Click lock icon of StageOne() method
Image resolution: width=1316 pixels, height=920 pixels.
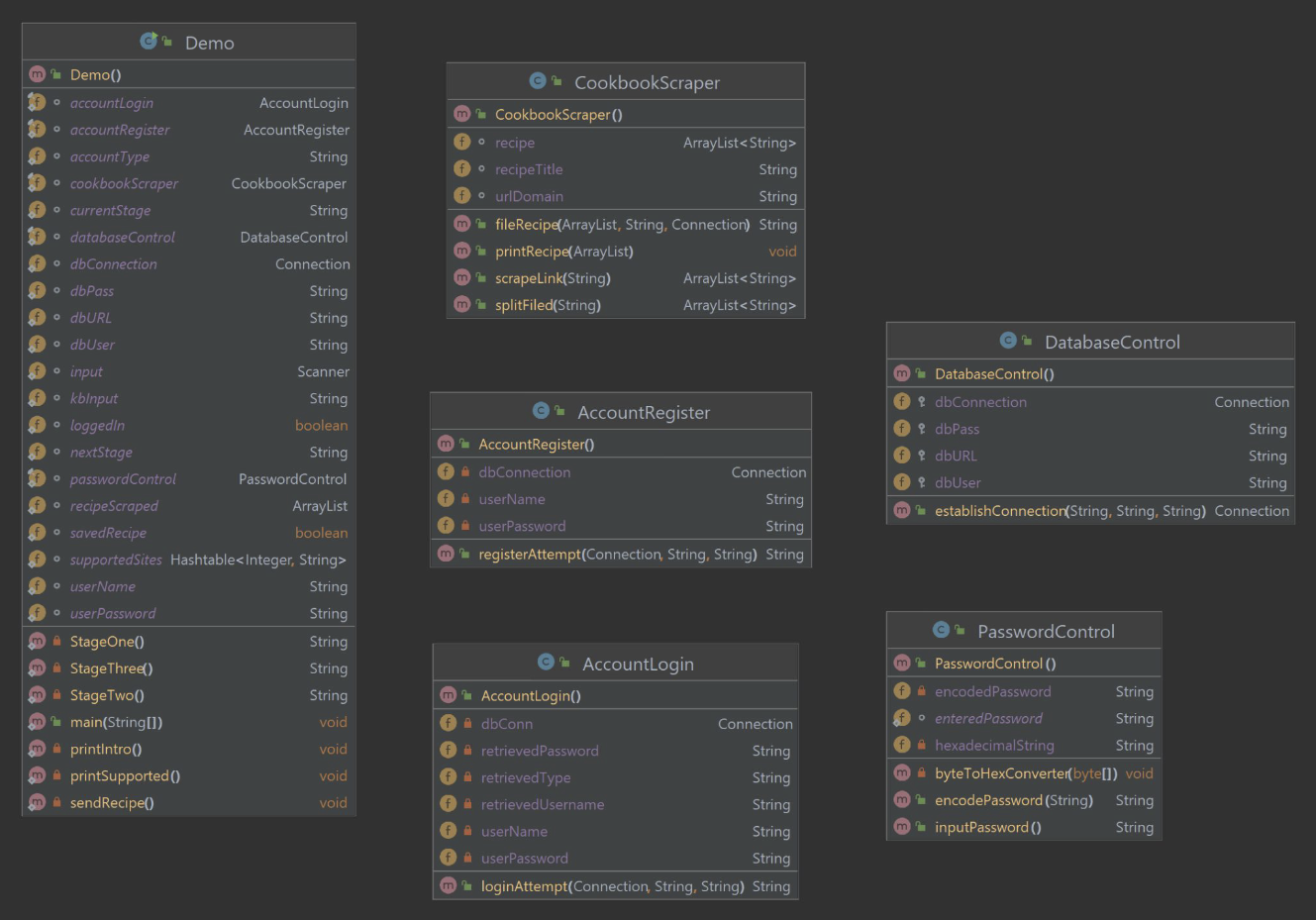(x=56, y=641)
